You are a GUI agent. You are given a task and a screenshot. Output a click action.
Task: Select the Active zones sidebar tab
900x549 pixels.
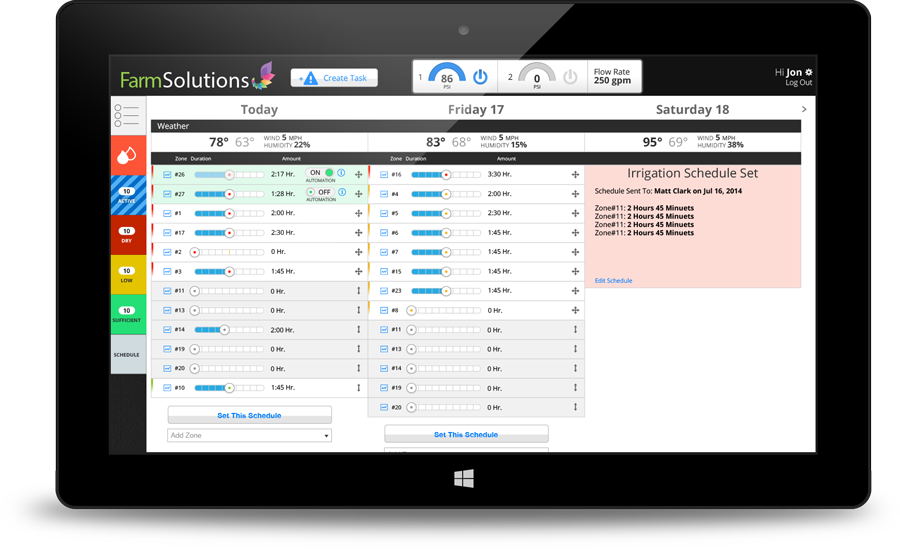[x=127, y=195]
